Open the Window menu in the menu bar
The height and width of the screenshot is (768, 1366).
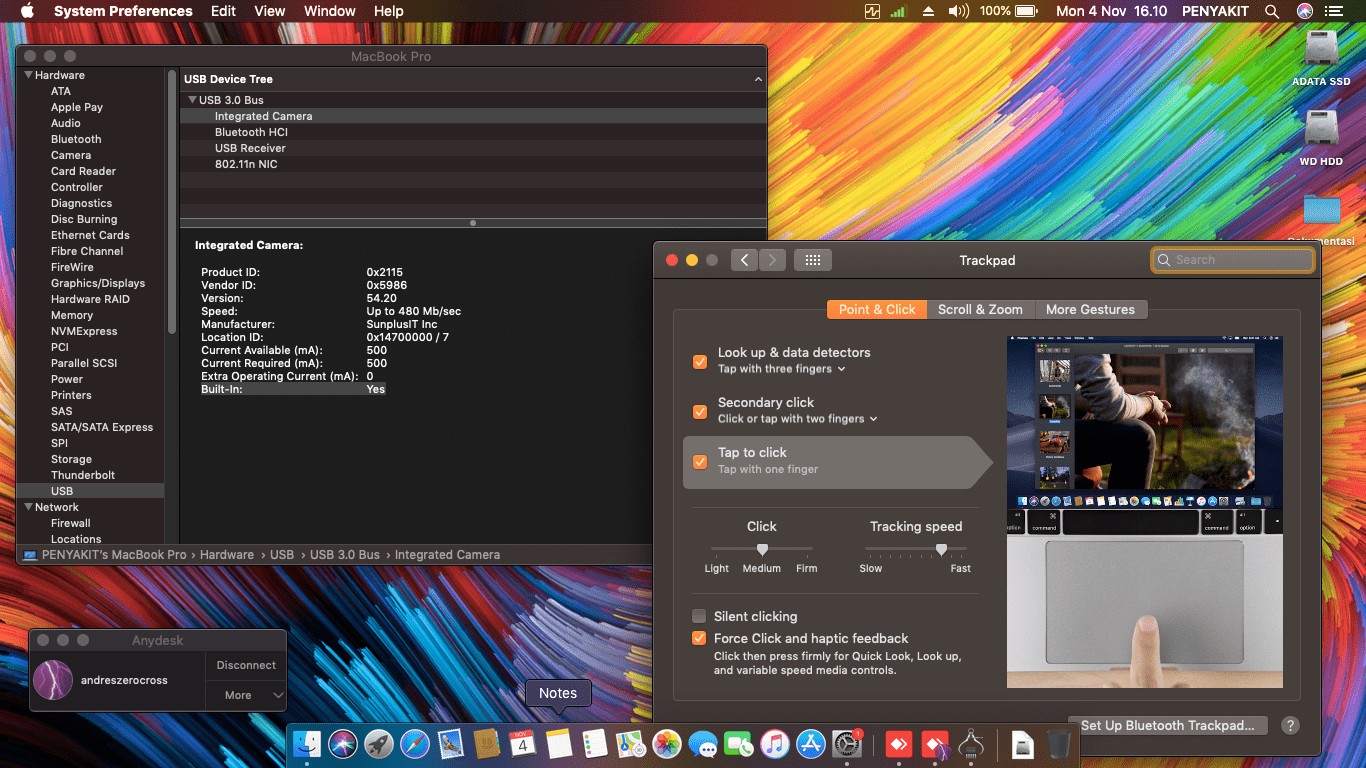[329, 11]
